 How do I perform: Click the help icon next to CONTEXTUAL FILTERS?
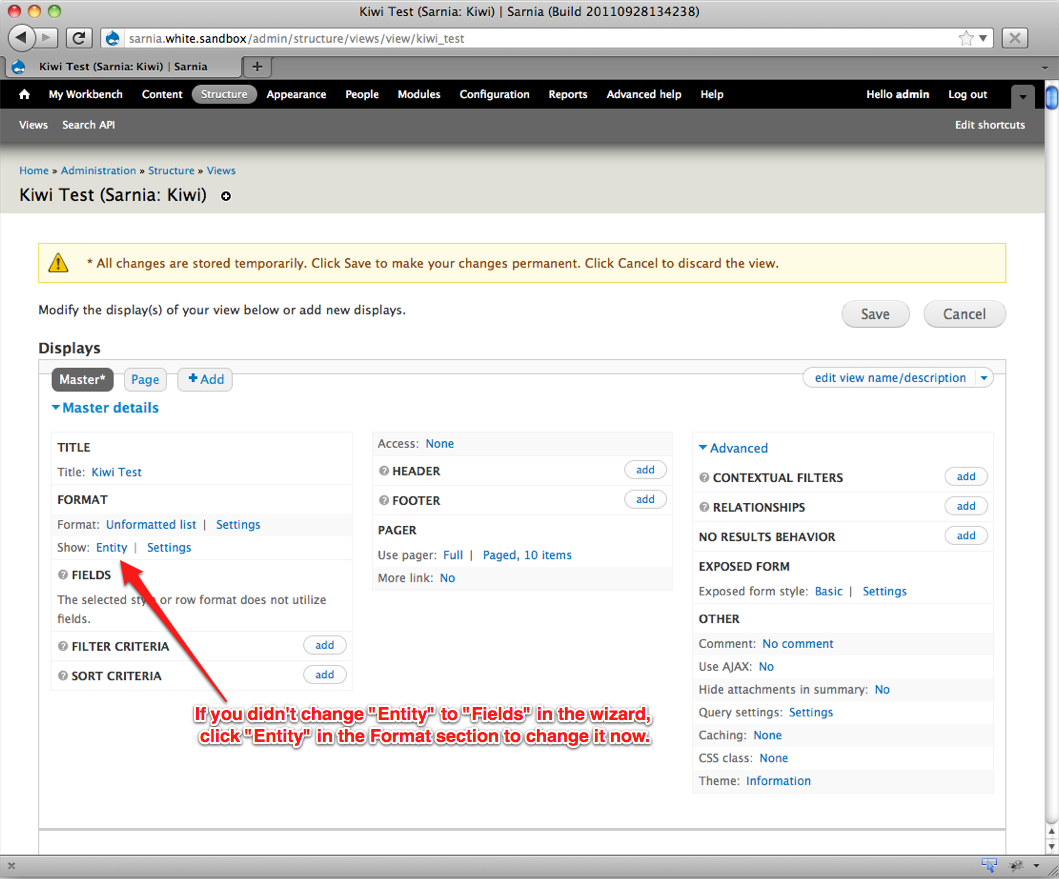tap(704, 478)
